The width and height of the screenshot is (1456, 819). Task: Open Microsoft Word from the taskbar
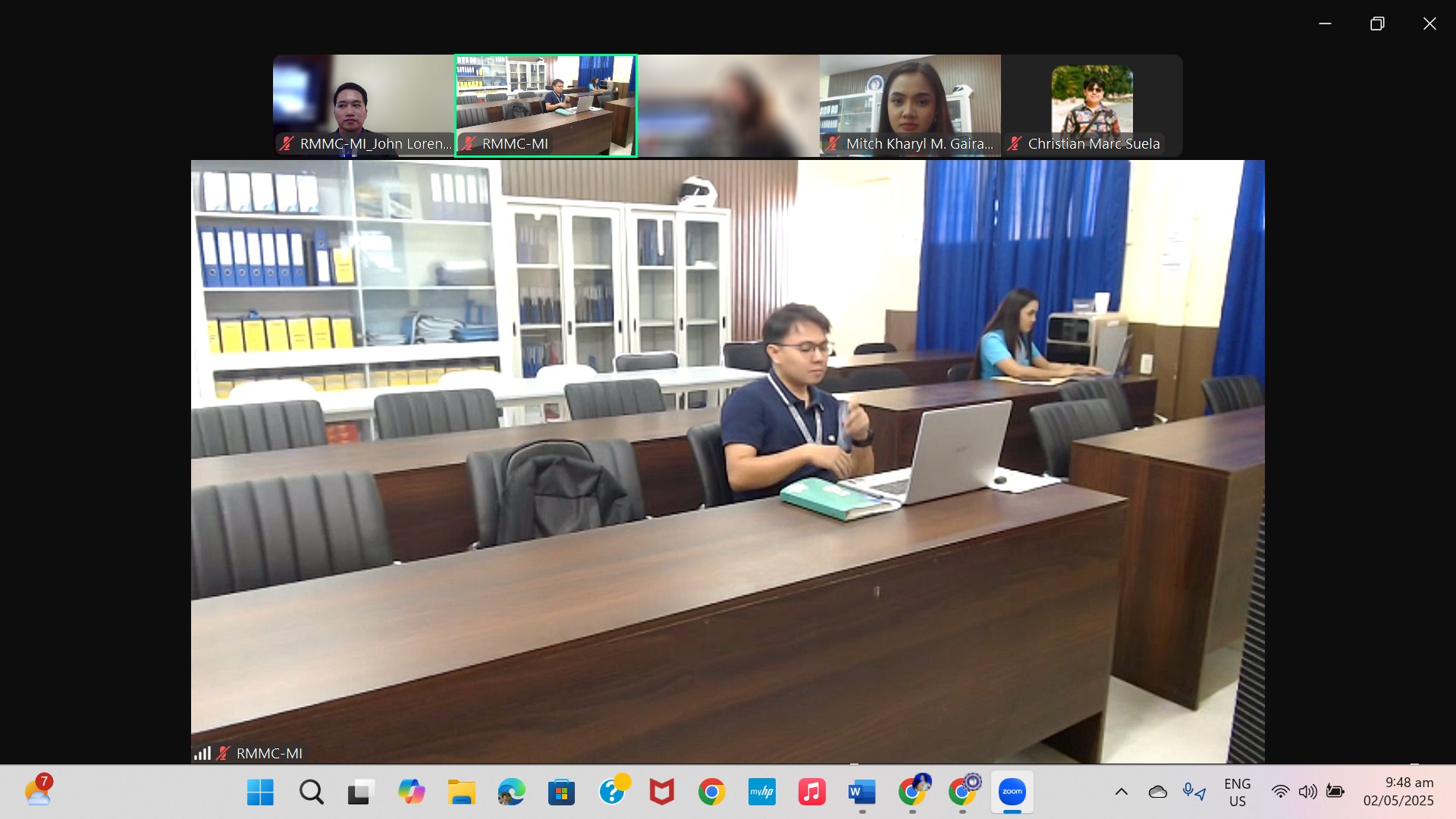click(861, 792)
